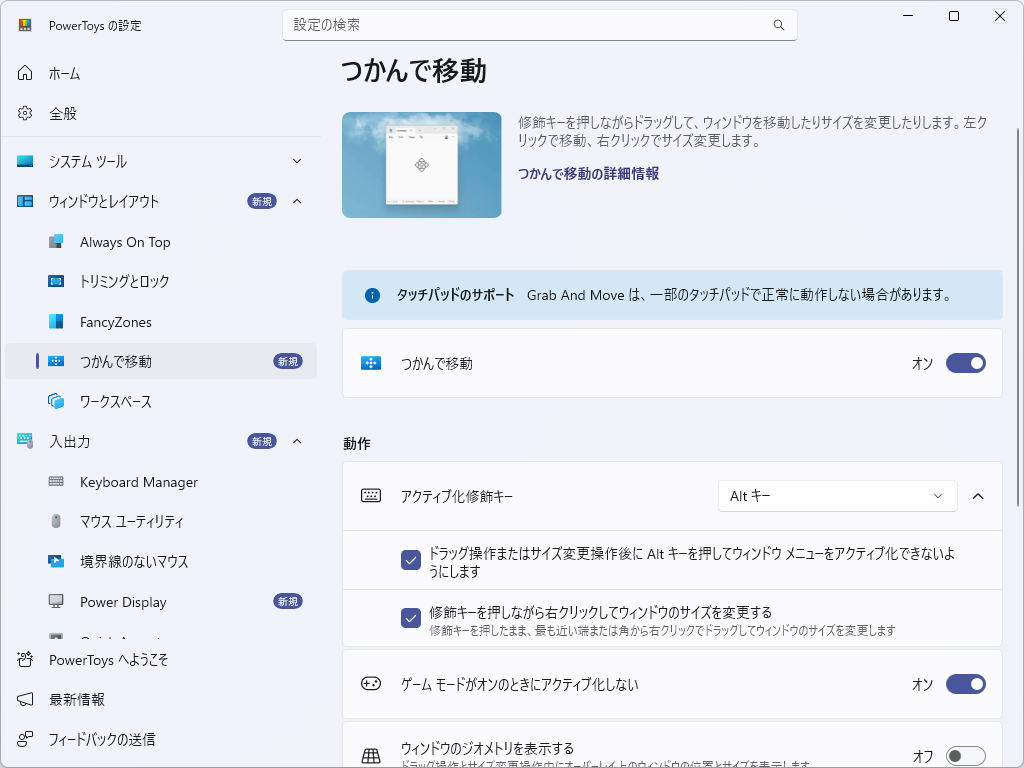Click the home icon beside ホーム
Viewport: 1024px width, 768px height.
[x=25, y=73]
